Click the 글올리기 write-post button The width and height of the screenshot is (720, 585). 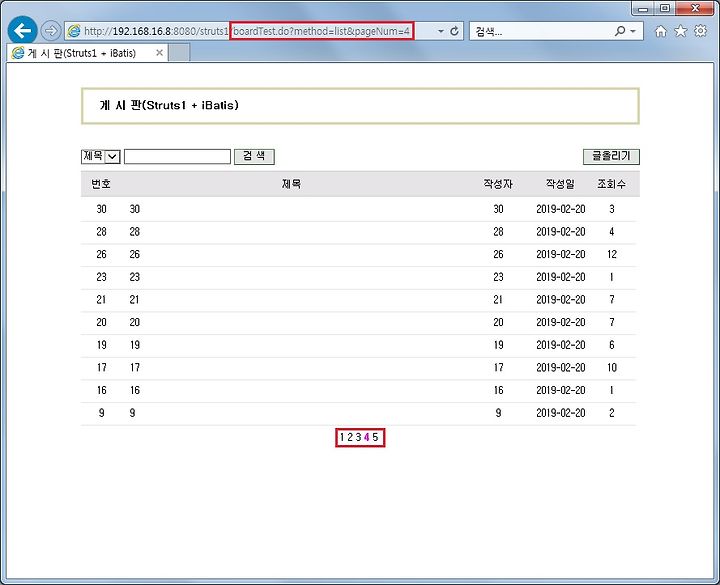611,157
